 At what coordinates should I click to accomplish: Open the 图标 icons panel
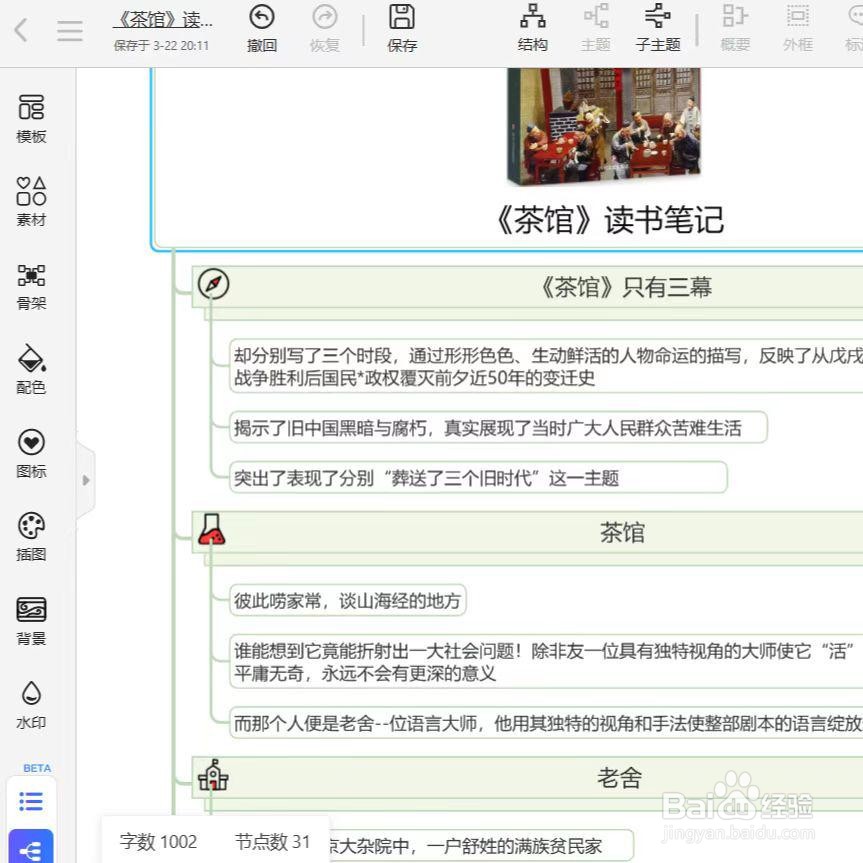pos(31,454)
